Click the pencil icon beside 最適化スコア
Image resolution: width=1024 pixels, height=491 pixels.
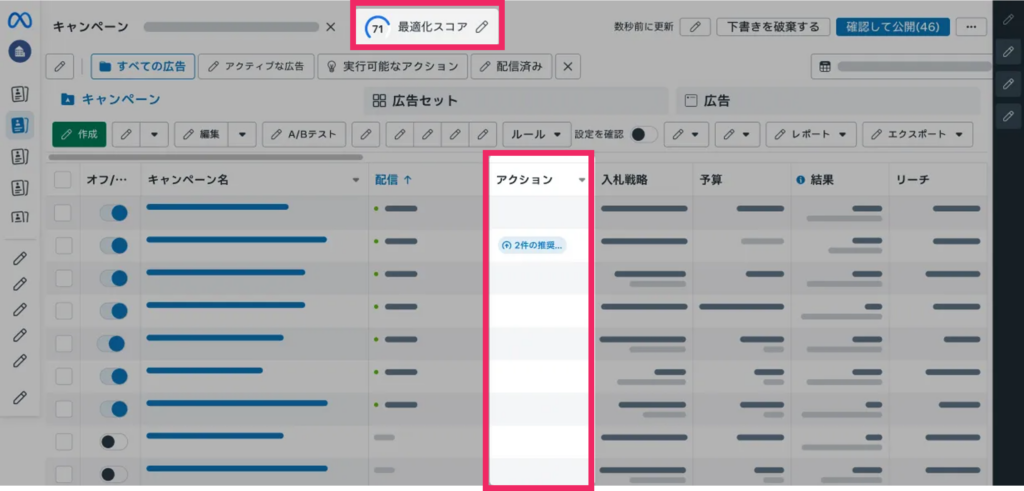coord(481,27)
